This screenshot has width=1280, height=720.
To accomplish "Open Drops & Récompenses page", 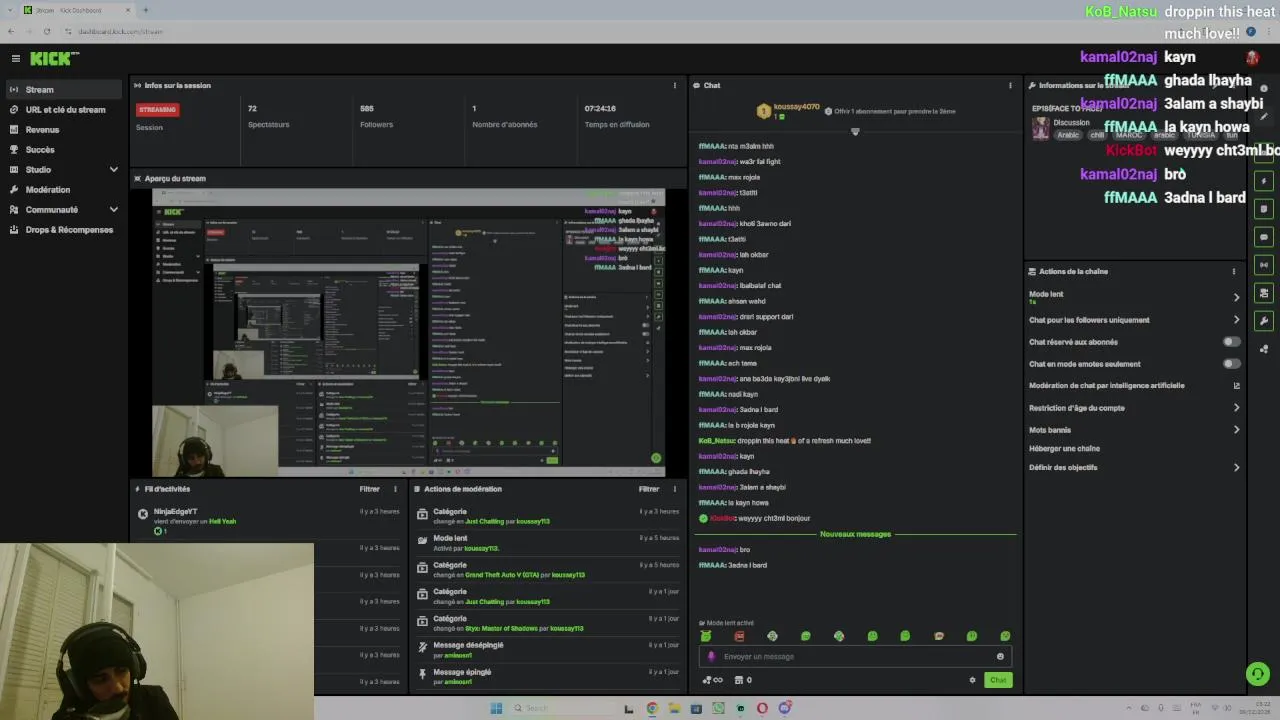I will [64, 230].
